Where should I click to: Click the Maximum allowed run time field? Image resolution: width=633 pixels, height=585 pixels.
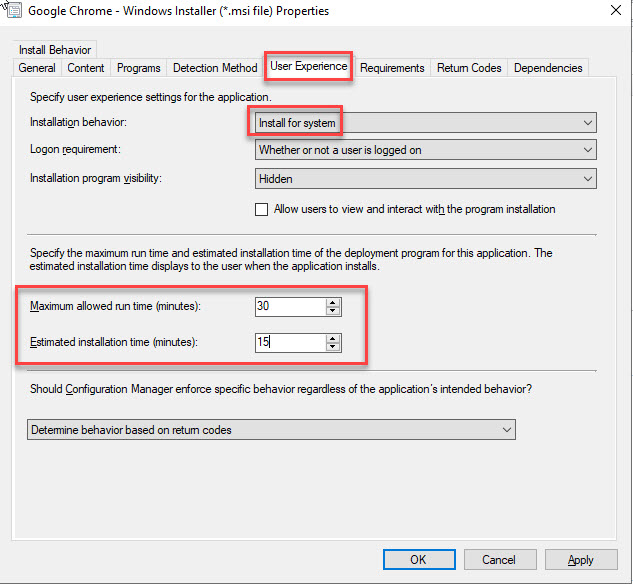point(289,307)
